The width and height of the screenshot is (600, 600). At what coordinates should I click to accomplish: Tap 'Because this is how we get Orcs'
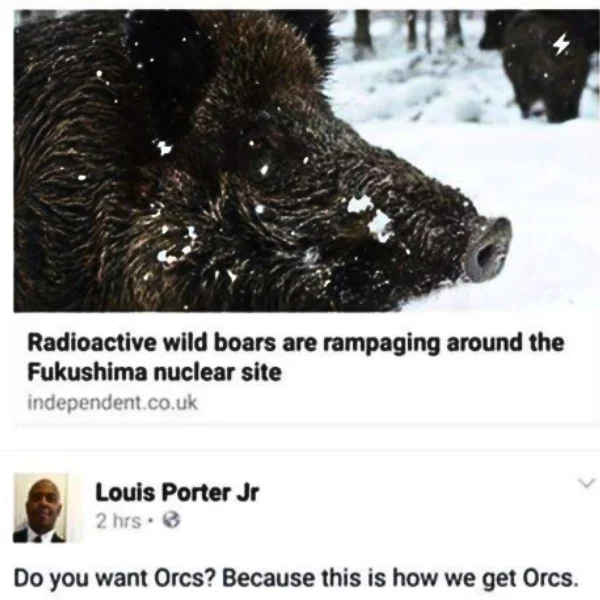coord(400,577)
